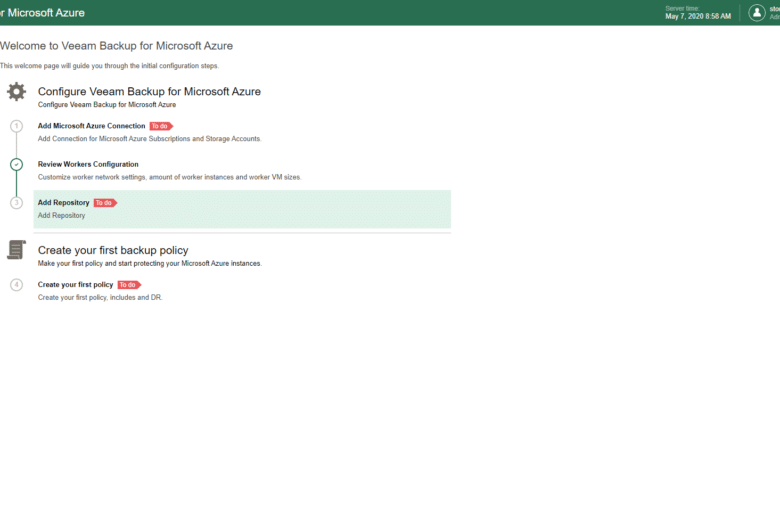
Task: Open Create your first policy step
Action: pyautogui.click(x=76, y=285)
